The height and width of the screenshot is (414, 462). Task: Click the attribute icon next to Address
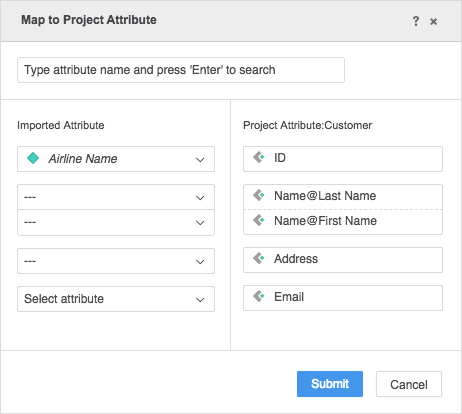click(259, 258)
